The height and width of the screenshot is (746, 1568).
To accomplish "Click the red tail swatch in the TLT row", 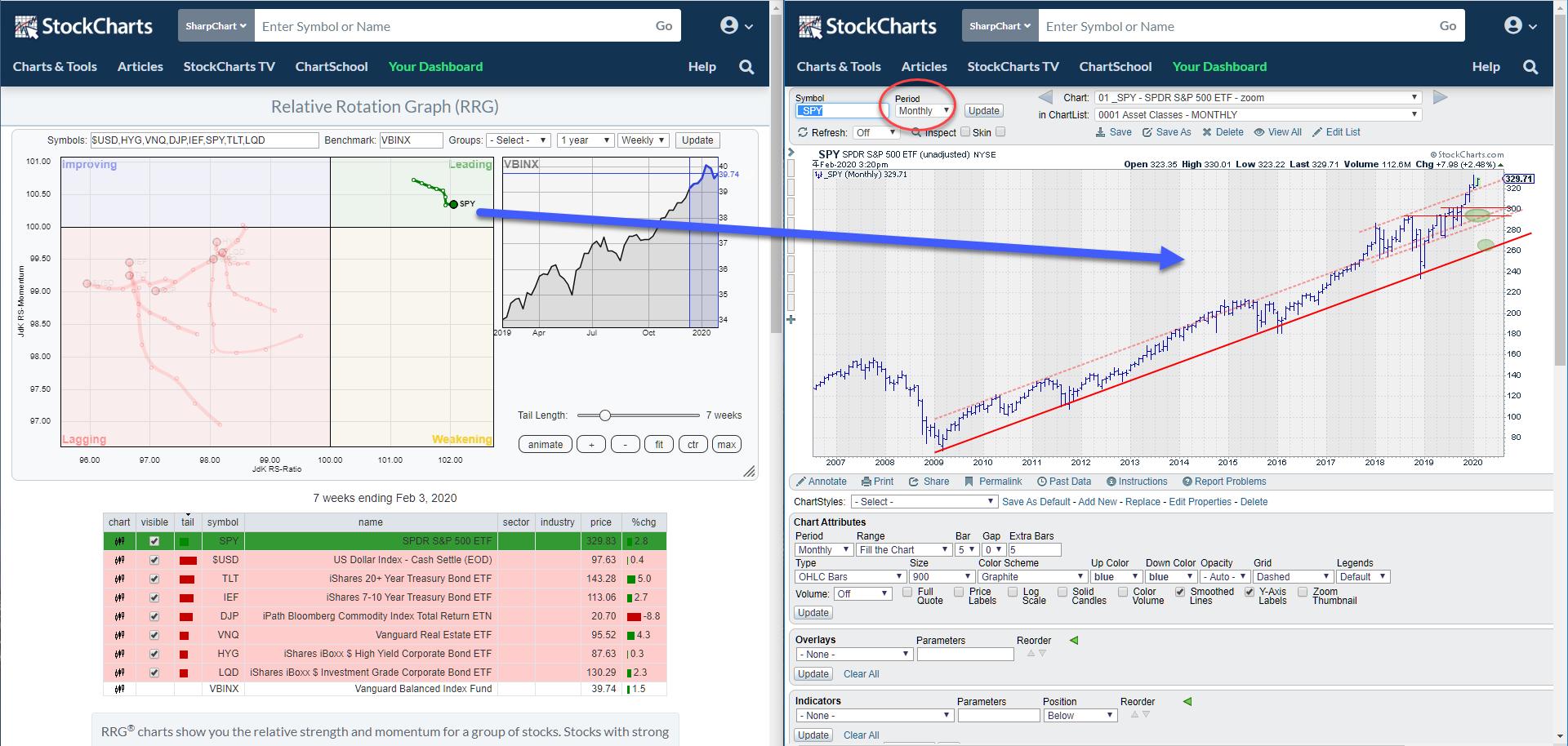I will (x=188, y=579).
